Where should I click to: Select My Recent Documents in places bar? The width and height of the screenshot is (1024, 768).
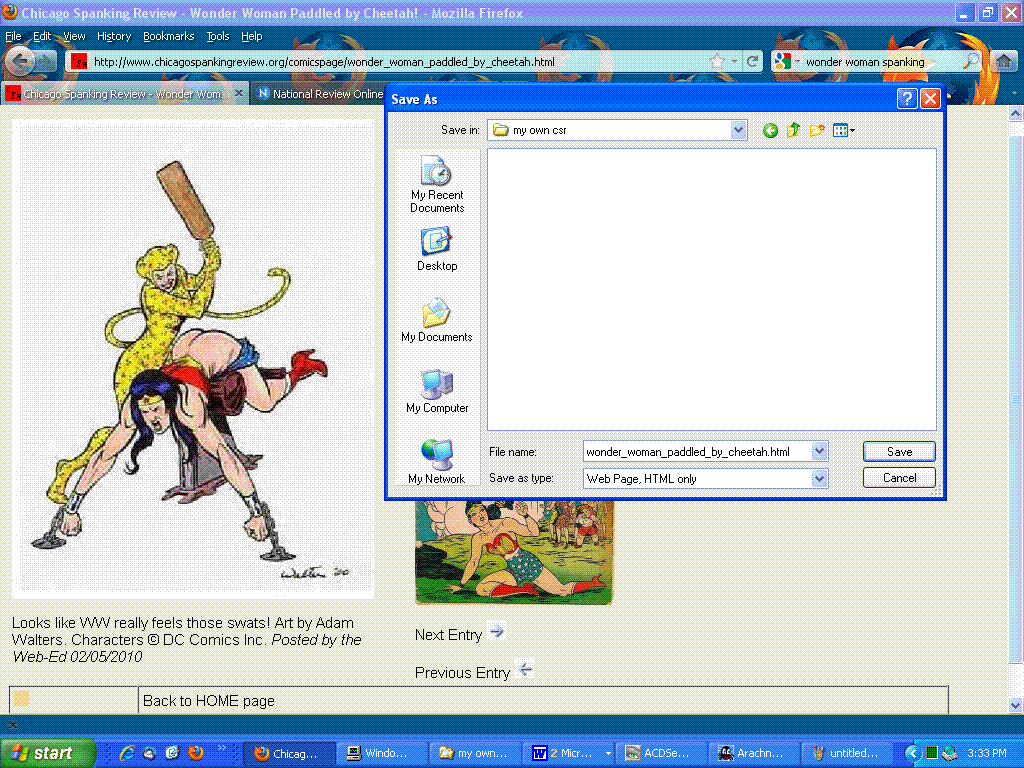click(x=437, y=184)
